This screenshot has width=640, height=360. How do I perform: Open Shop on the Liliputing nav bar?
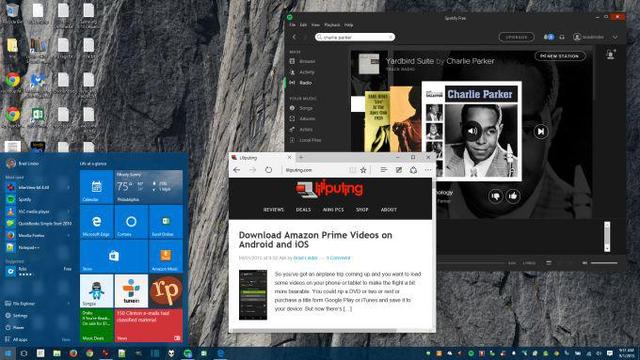coord(362,210)
